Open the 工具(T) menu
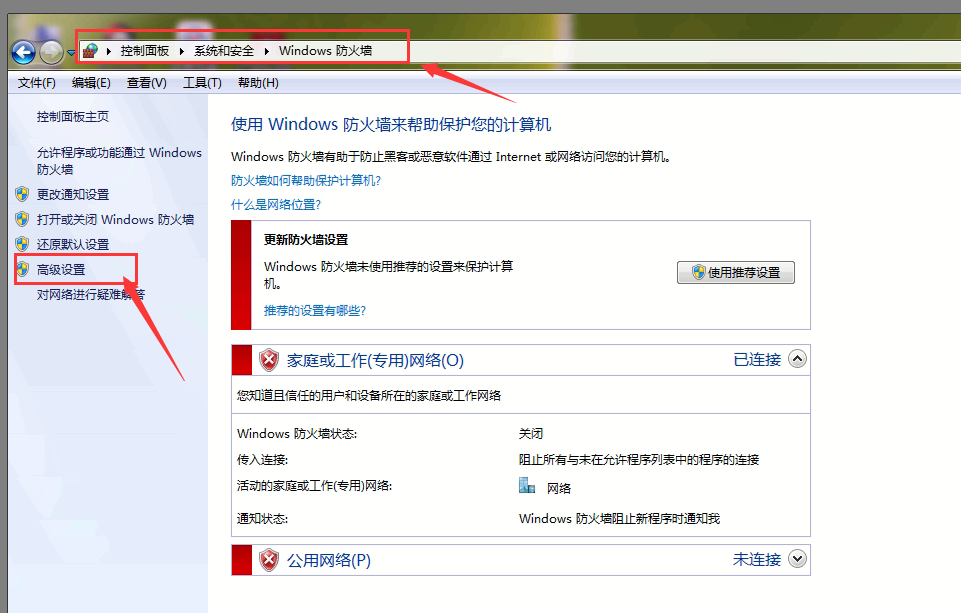Image resolution: width=961 pixels, height=613 pixels. [x=201, y=83]
